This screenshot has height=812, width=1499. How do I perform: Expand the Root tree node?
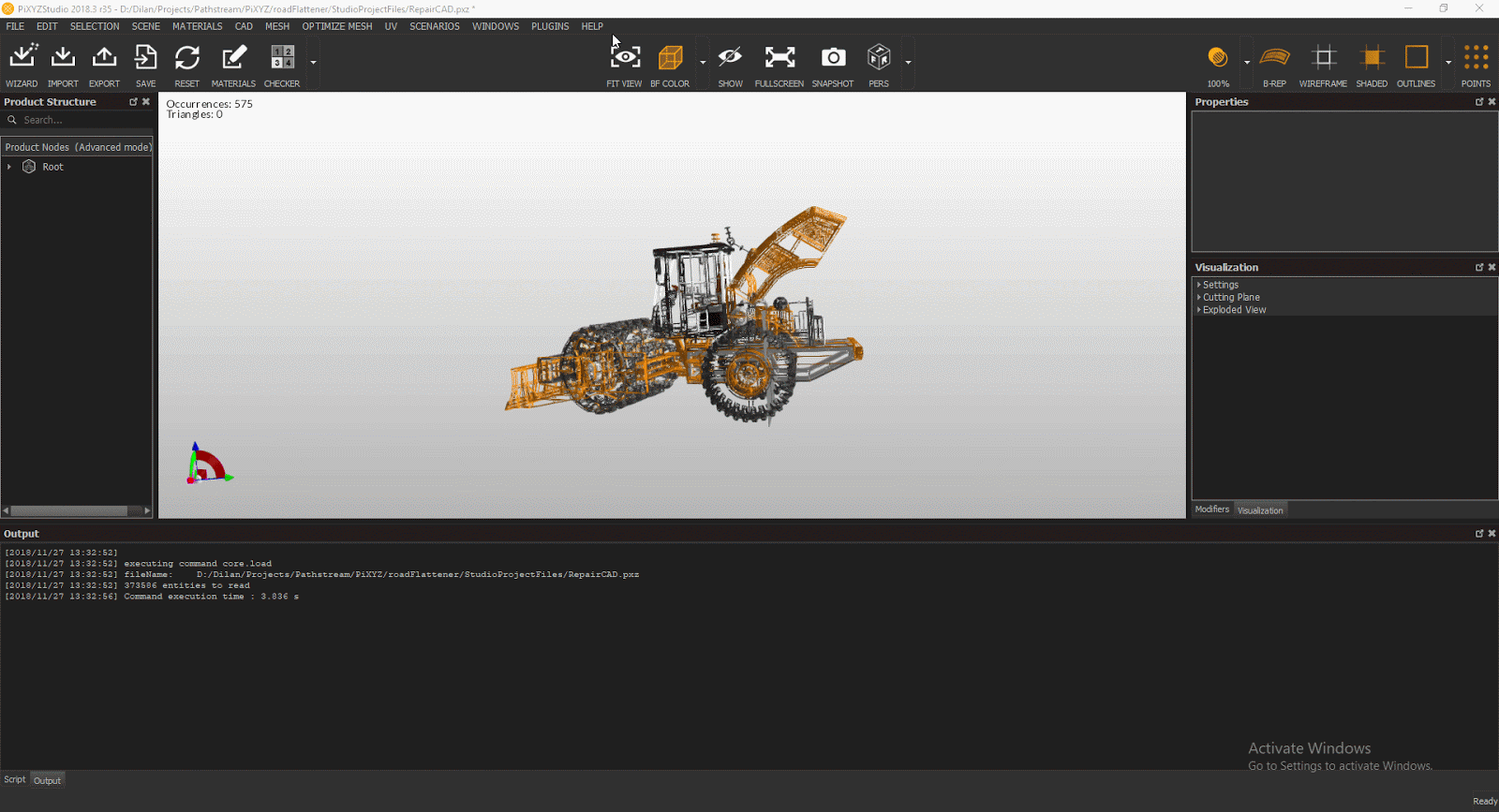pyautogui.click(x=9, y=167)
